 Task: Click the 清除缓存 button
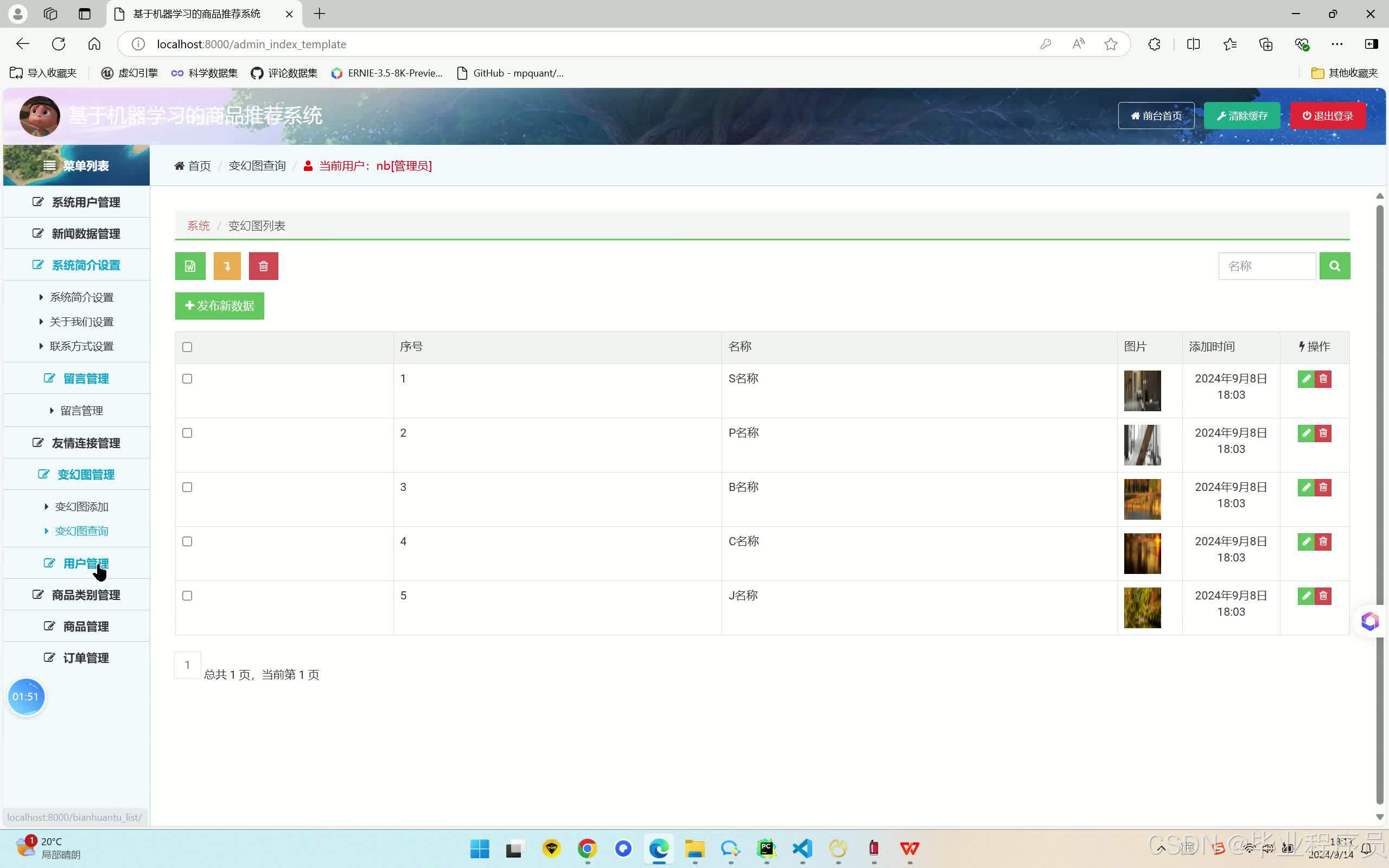pos(1242,116)
